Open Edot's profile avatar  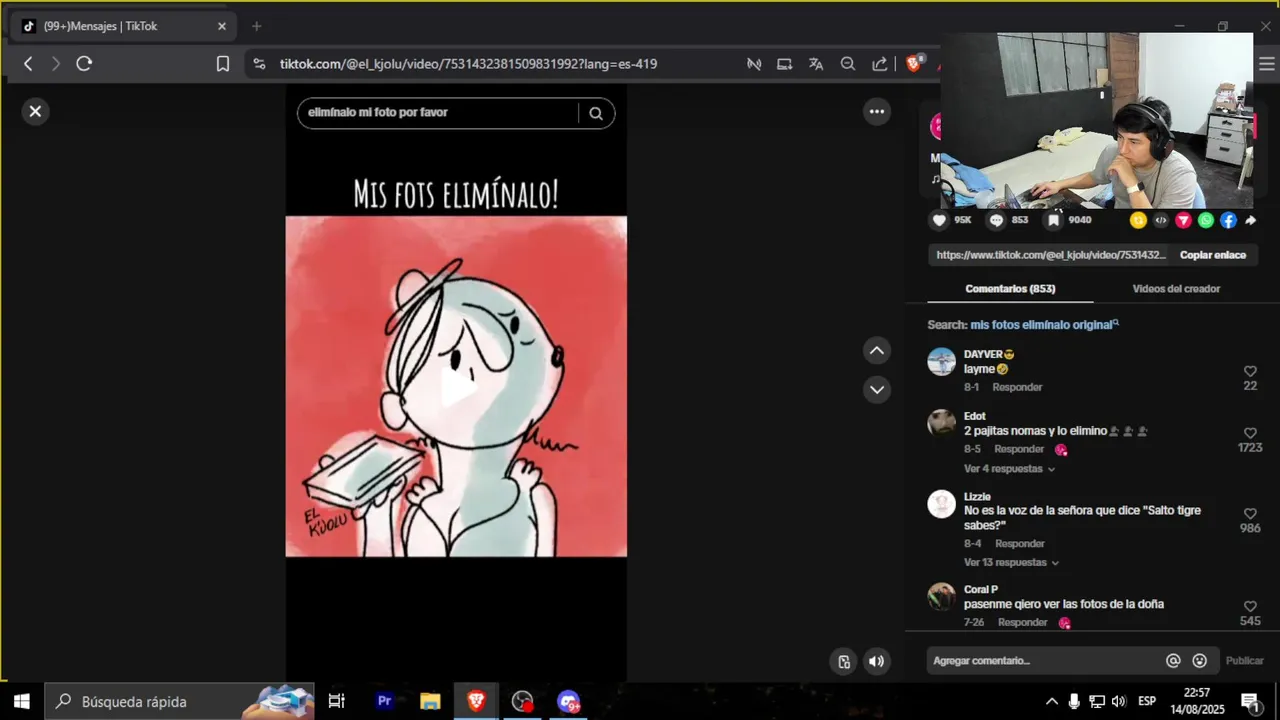941,423
